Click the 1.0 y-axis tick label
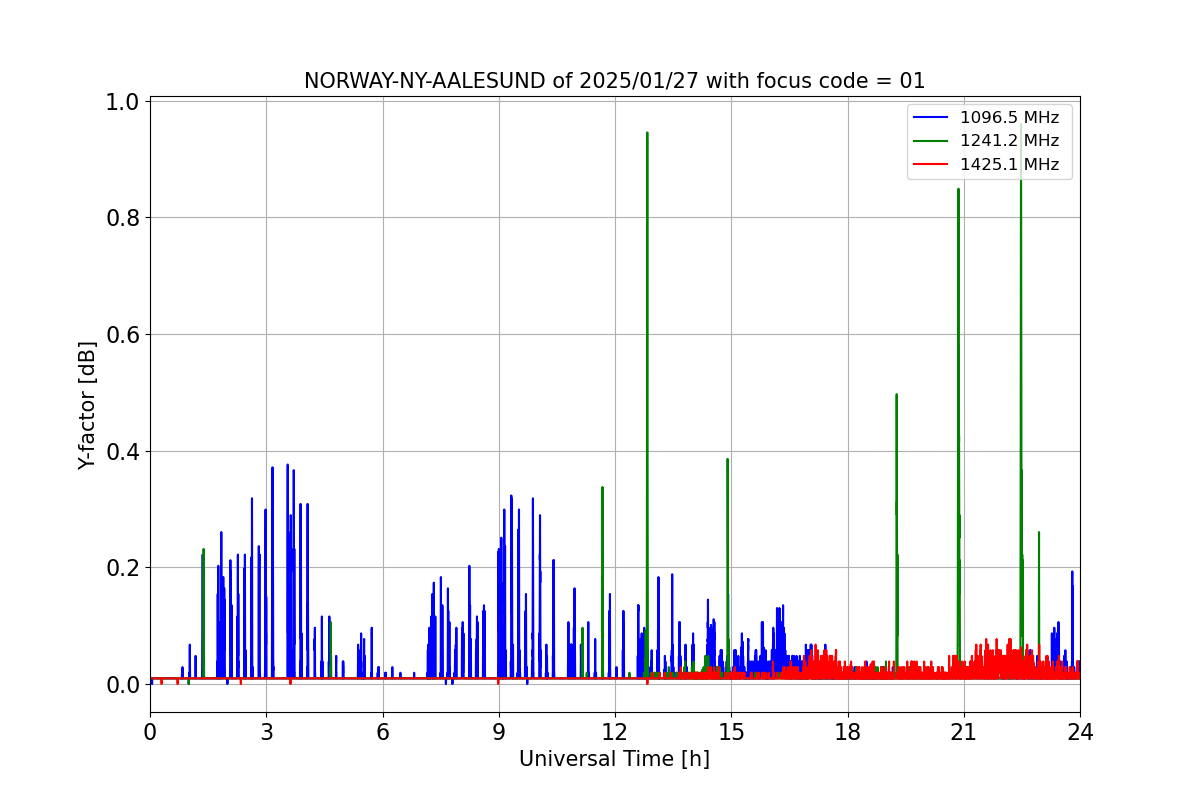Screen dimensions: 1200x800 pyautogui.click(x=123, y=102)
